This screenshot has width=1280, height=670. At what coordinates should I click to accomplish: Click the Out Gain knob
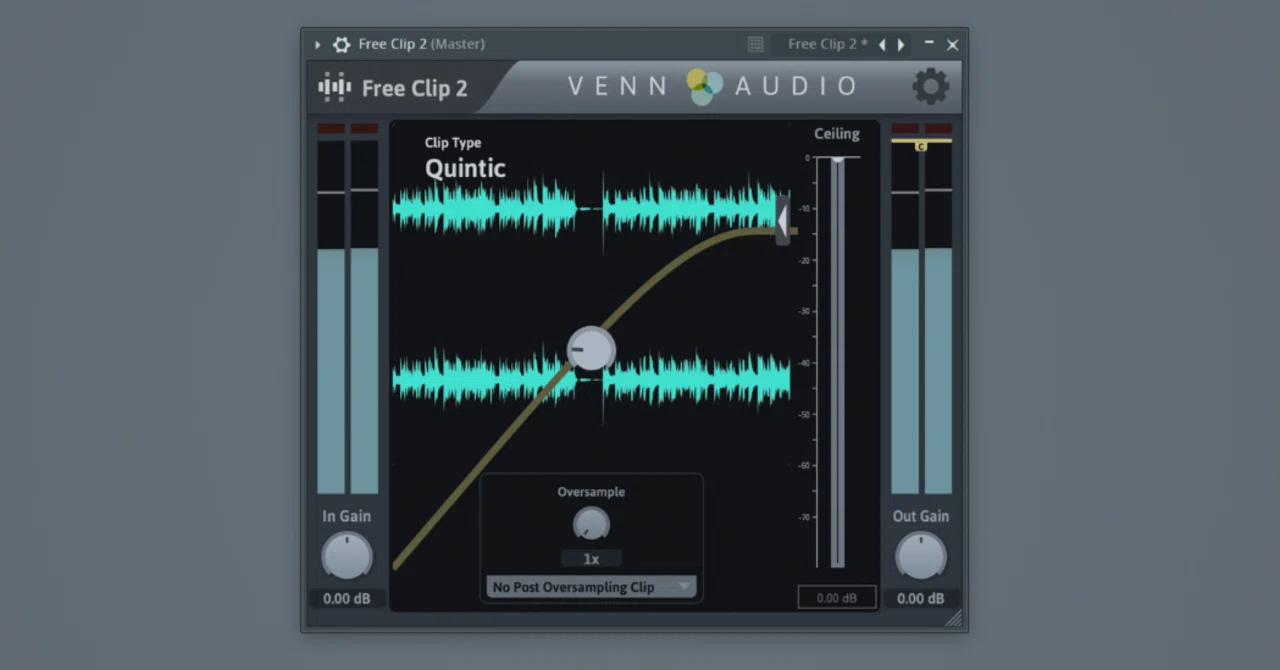pyautogui.click(x=920, y=555)
